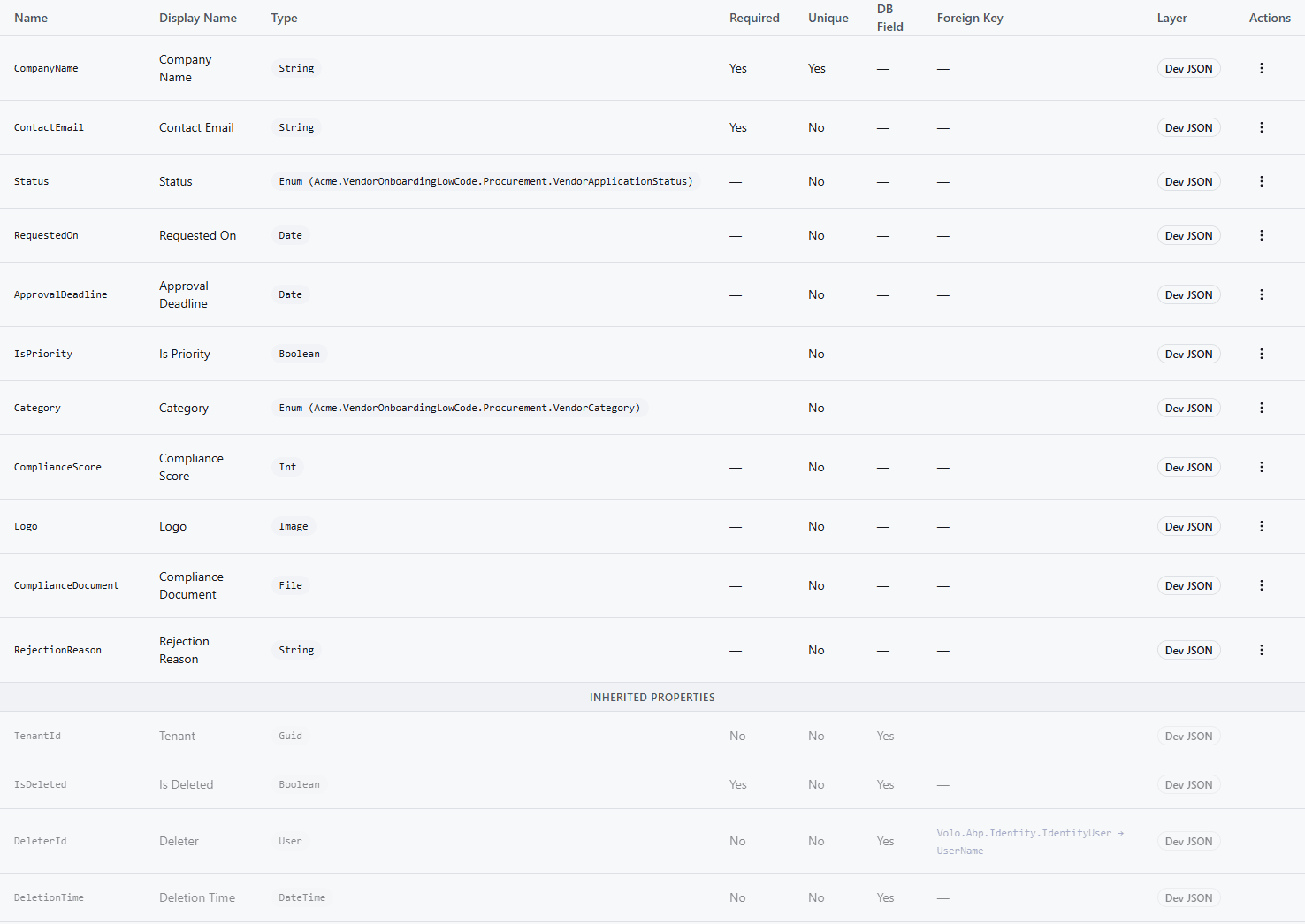Click the User type tag for DeleterId
This screenshot has height=924, width=1305.
(x=290, y=841)
